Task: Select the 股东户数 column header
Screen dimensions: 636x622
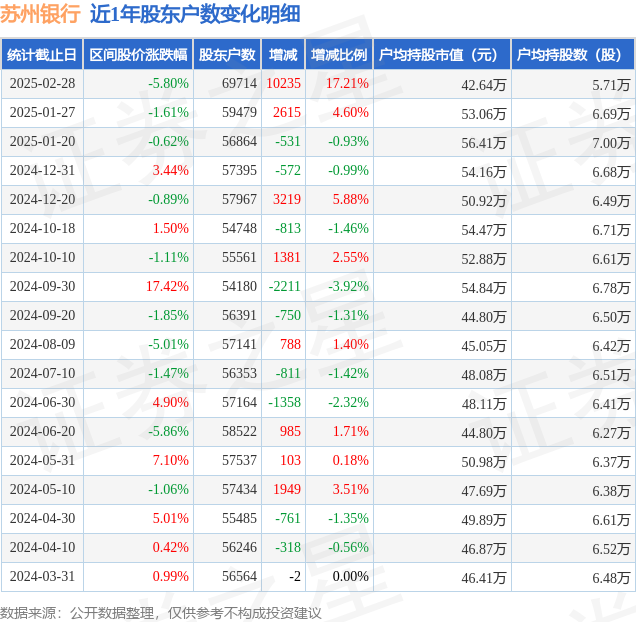Action: click(227, 54)
